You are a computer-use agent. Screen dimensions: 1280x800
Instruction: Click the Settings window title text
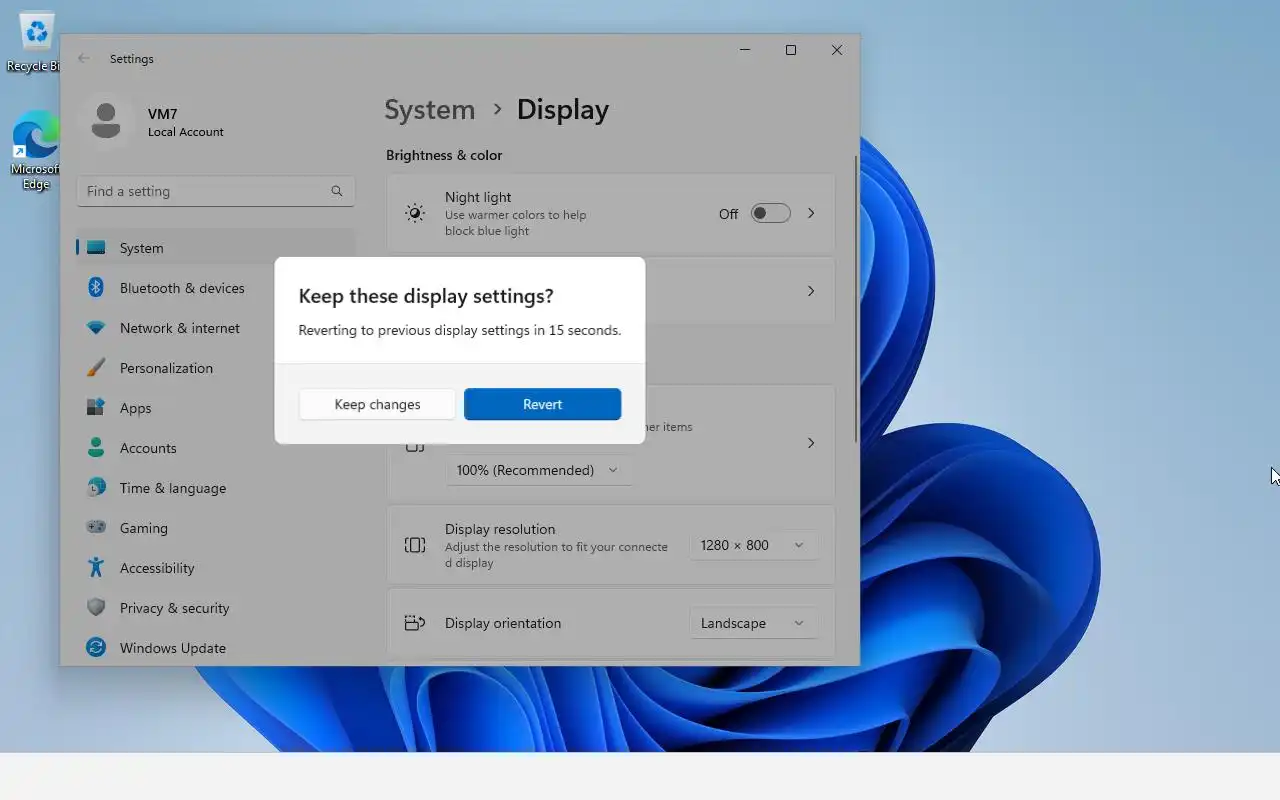coord(132,59)
